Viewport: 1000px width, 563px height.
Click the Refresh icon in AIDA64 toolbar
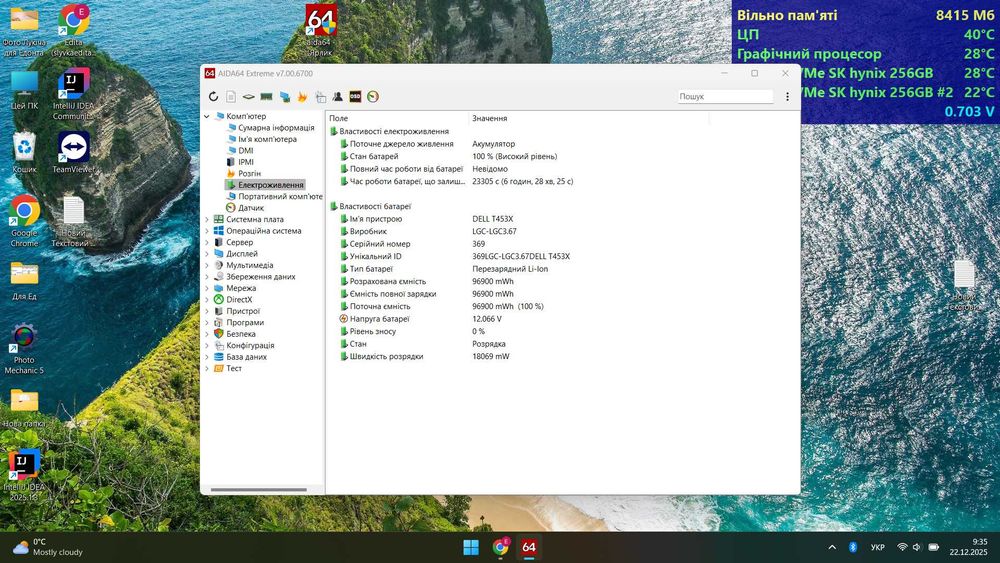click(x=213, y=97)
